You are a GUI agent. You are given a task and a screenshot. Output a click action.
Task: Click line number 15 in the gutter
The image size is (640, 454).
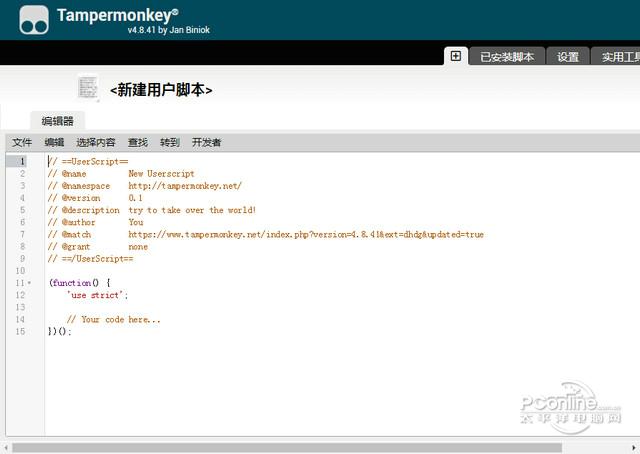tap(20, 332)
